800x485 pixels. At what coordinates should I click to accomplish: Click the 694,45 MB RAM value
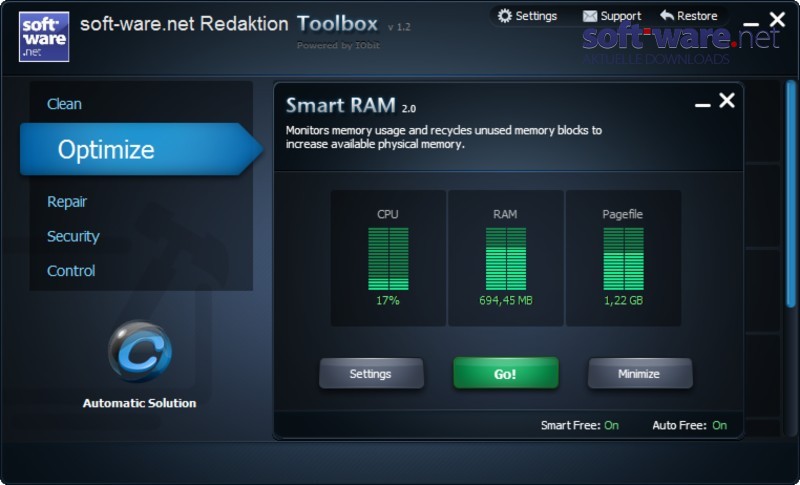click(506, 300)
